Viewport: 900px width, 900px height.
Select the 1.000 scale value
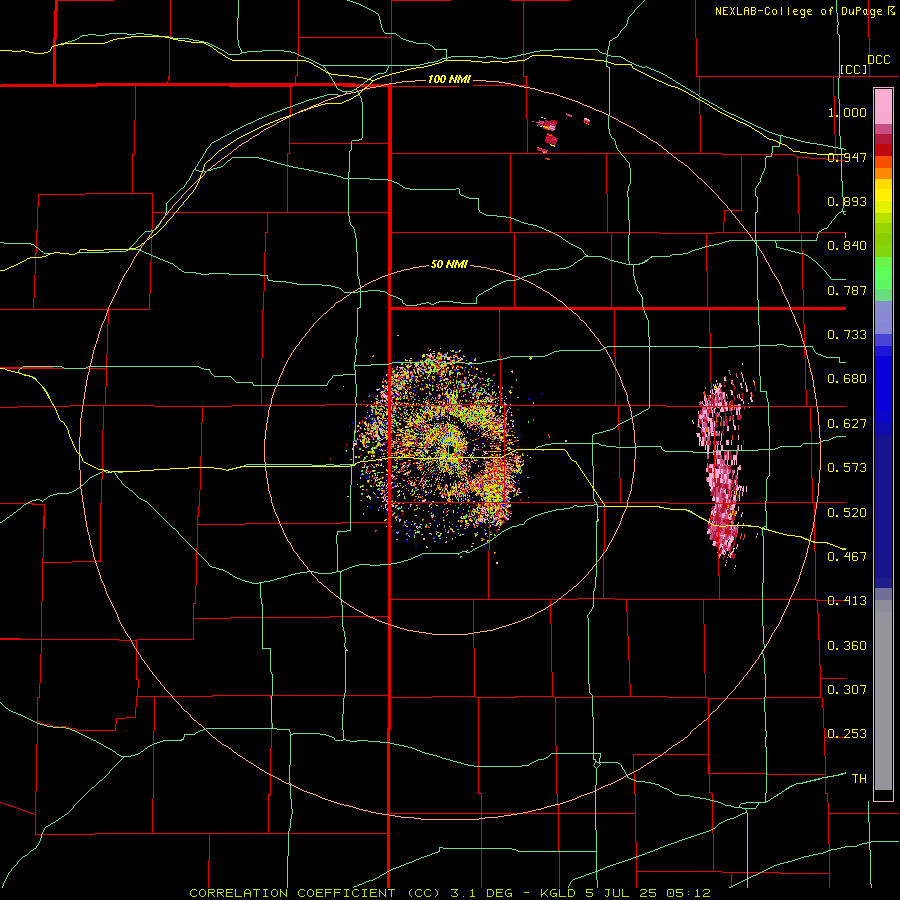point(847,112)
